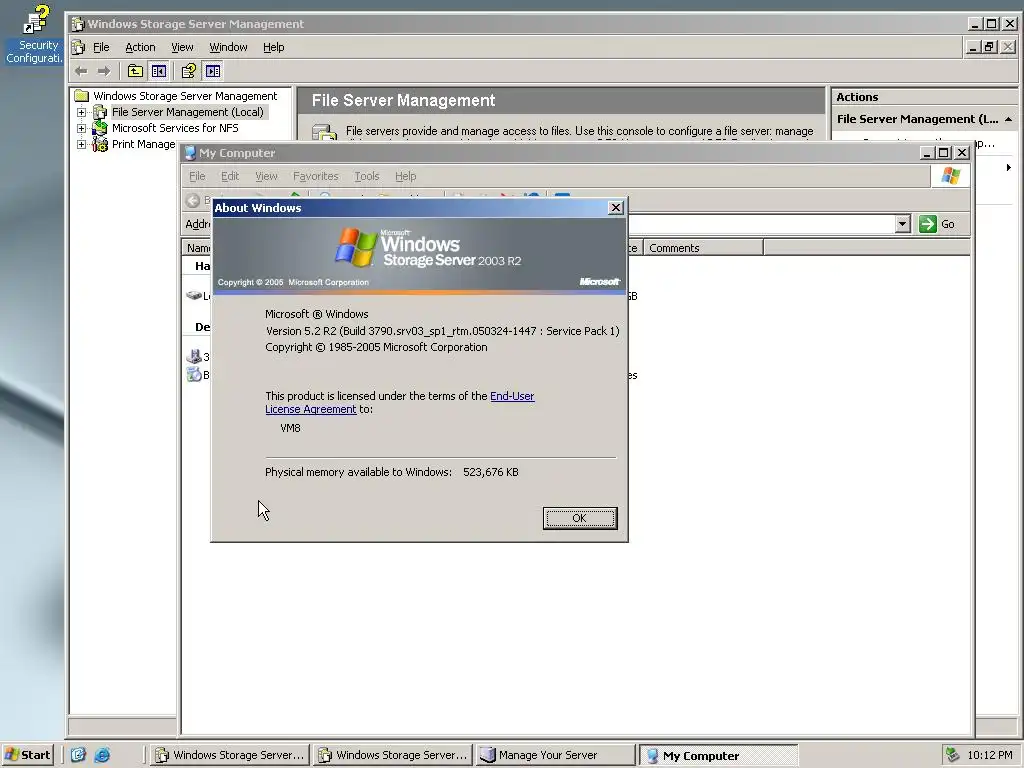The height and width of the screenshot is (768, 1024).
Task: Click the system tray notification icon
Action: pos(953,755)
